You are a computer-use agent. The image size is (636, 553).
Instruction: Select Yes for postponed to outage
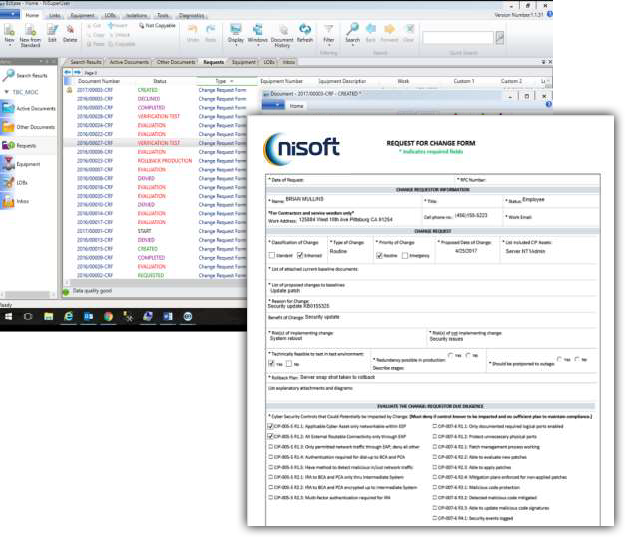(x=559, y=359)
